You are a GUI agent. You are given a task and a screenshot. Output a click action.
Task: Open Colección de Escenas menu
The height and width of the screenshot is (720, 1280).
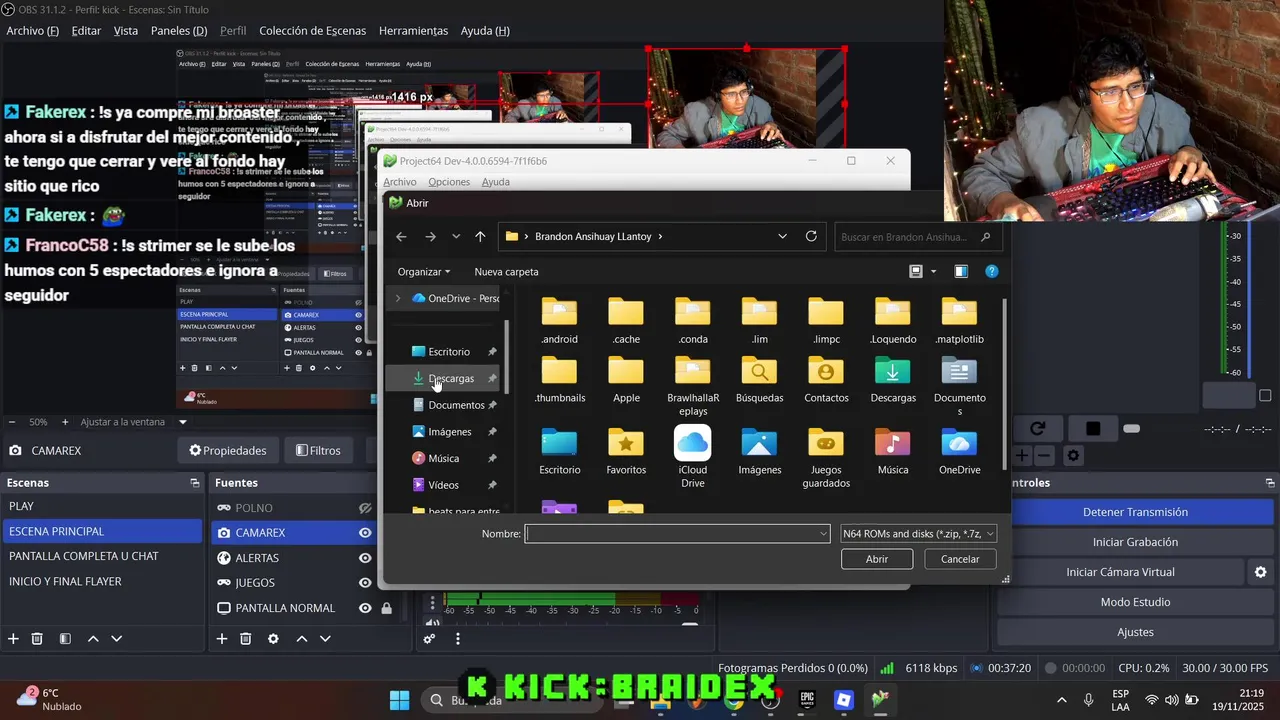pyautogui.click(x=312, y=30)
